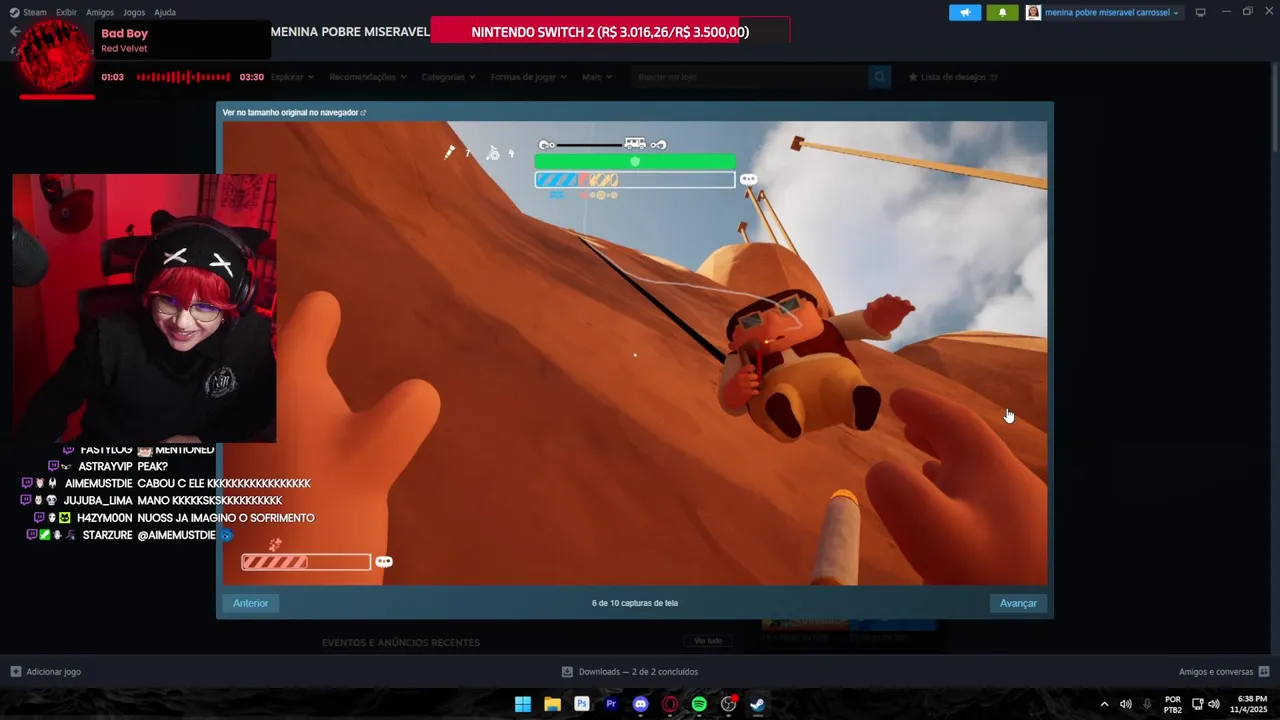Click 6 de 10 capturas de tela text
The width and height of the screenshot is (1280, 720).
pos(635,603)
